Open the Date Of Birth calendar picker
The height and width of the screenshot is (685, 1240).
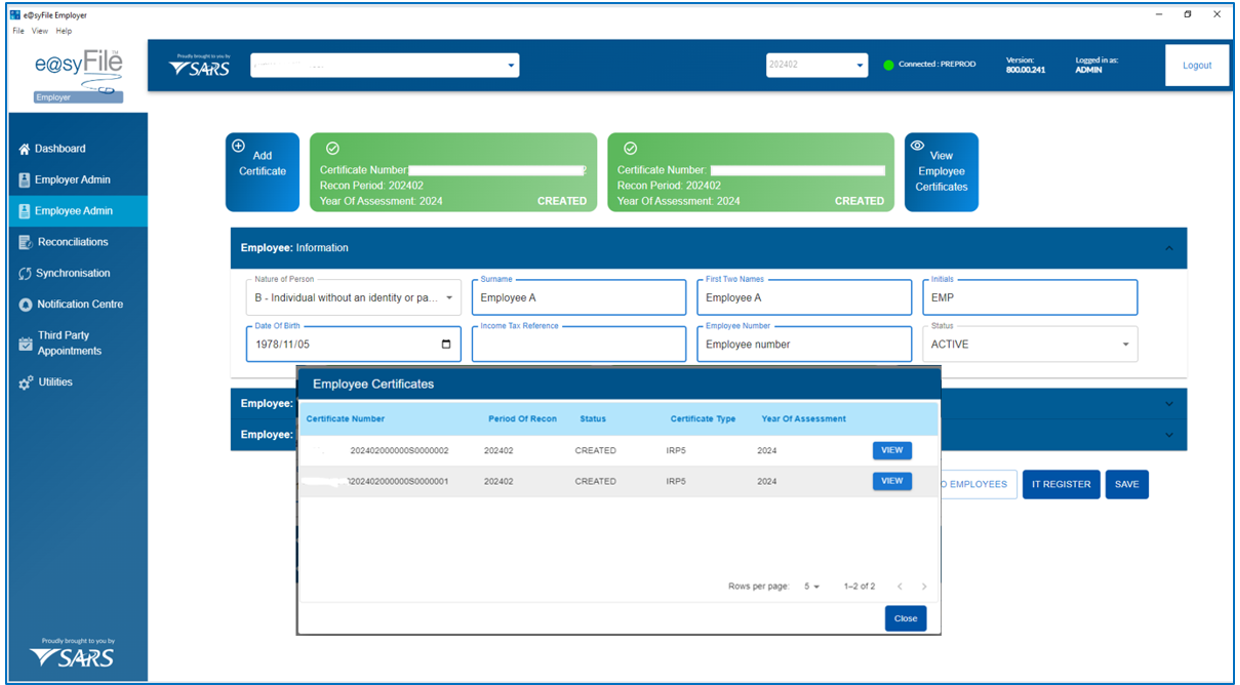[446, 344]
